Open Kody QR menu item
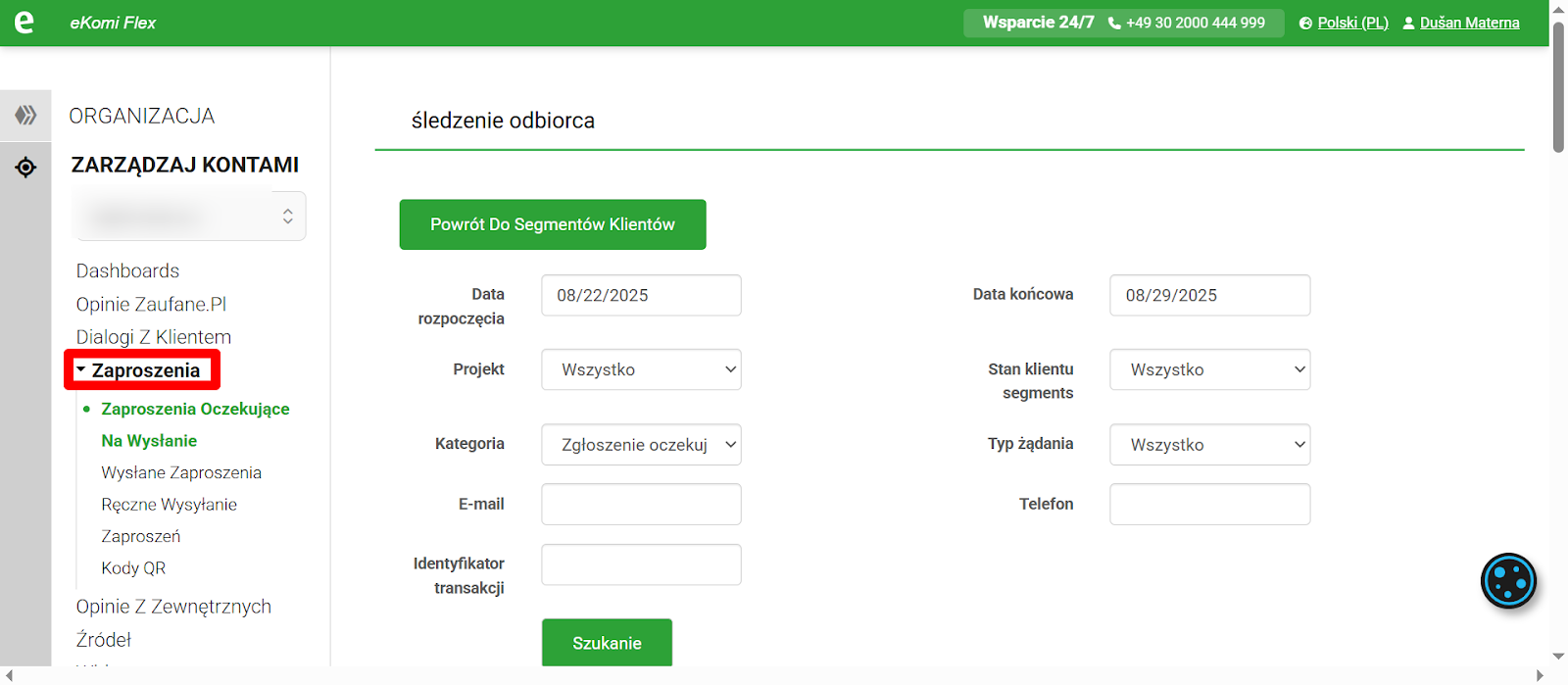Image resolution: width=1568 pixels, height=685 pixels. (x=133, y=568)
